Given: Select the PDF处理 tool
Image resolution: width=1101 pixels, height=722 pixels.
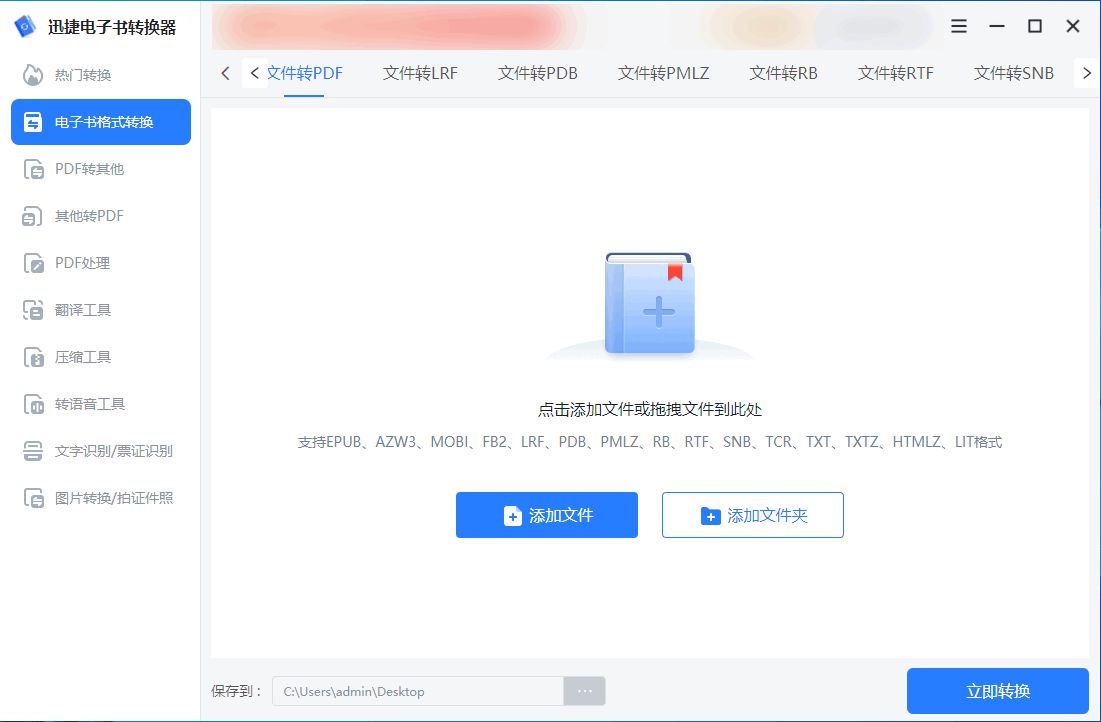Looking at the screenshot, I should (x=78, y=263).
